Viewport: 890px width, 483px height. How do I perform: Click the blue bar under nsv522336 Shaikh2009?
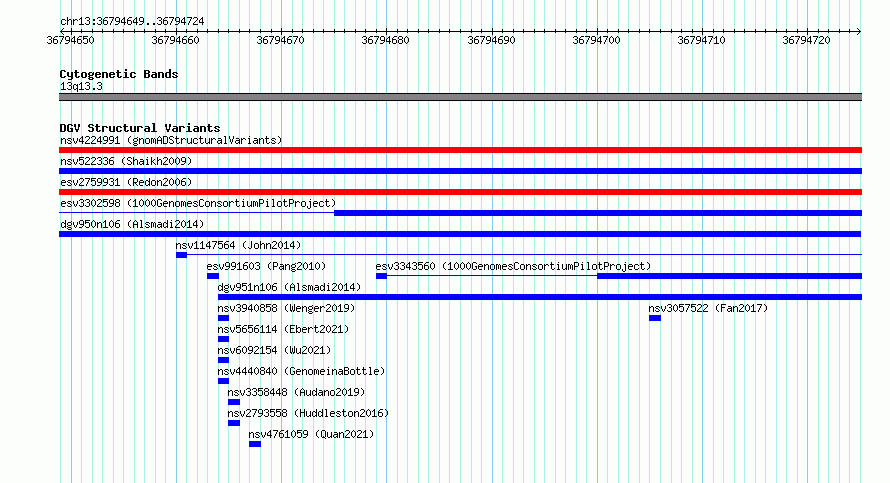pos(460,171)
